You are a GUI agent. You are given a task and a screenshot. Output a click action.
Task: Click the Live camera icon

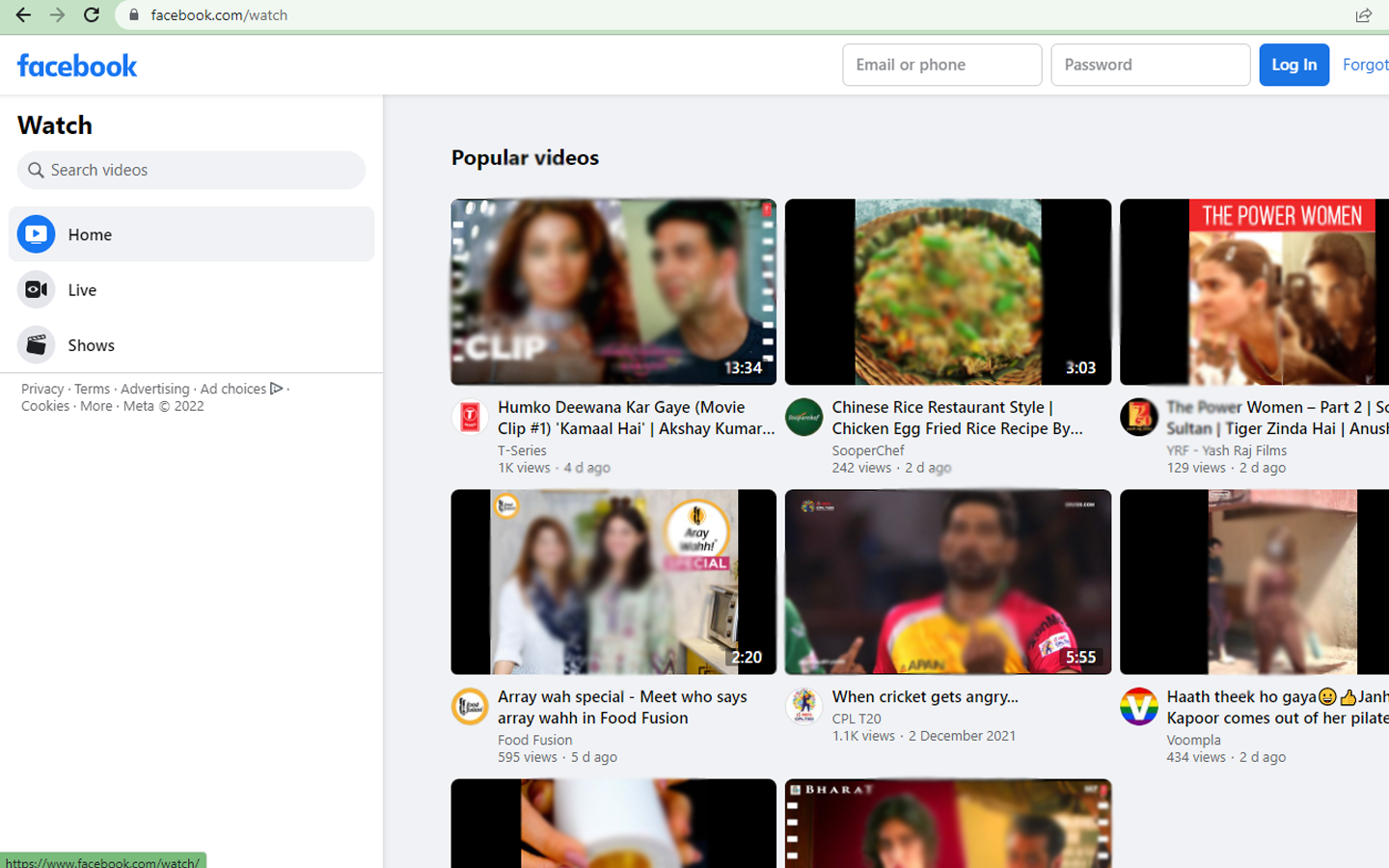[36, 289]
